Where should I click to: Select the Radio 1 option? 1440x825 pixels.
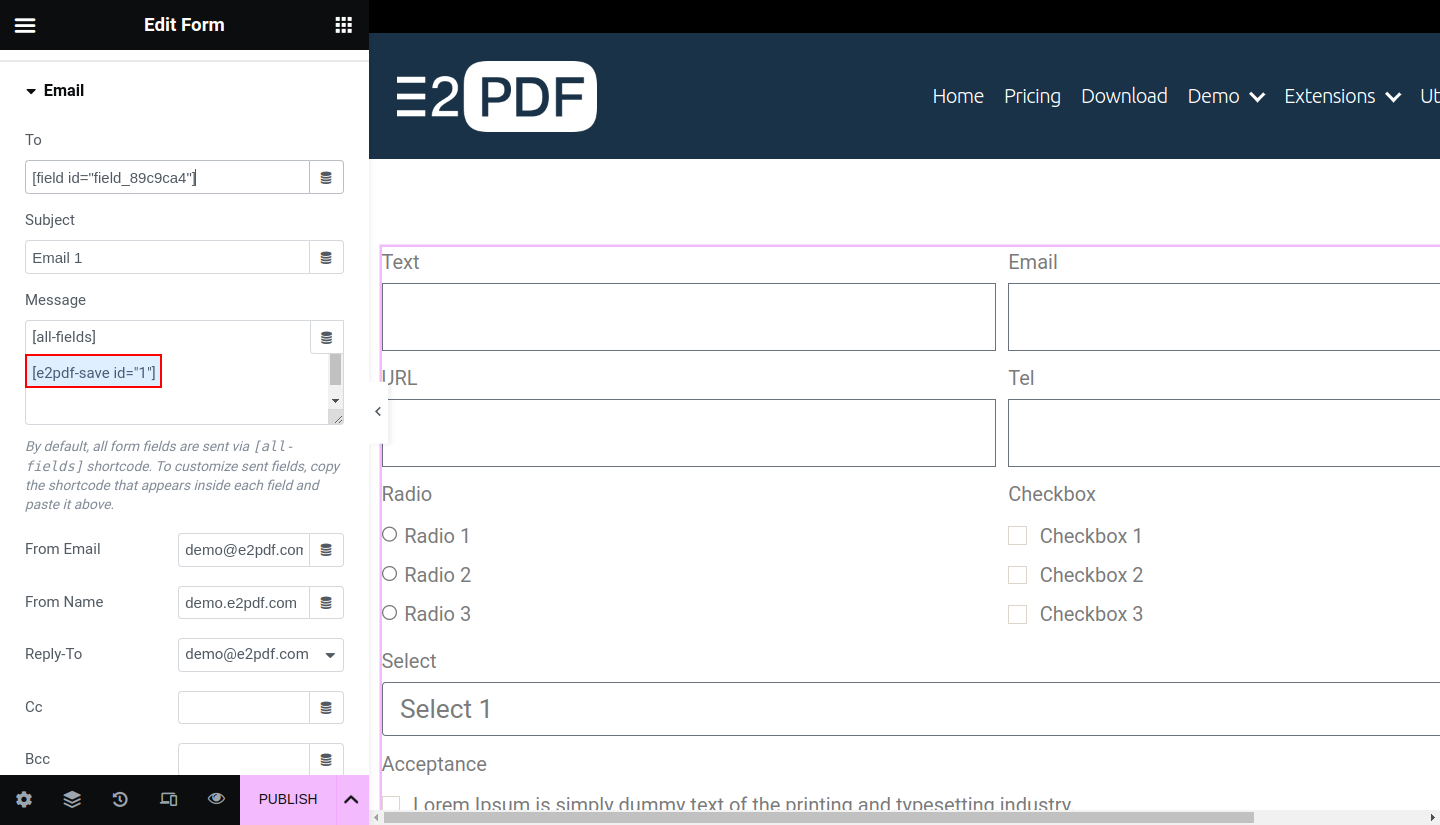pyautogui.click(x=390, y=535)
